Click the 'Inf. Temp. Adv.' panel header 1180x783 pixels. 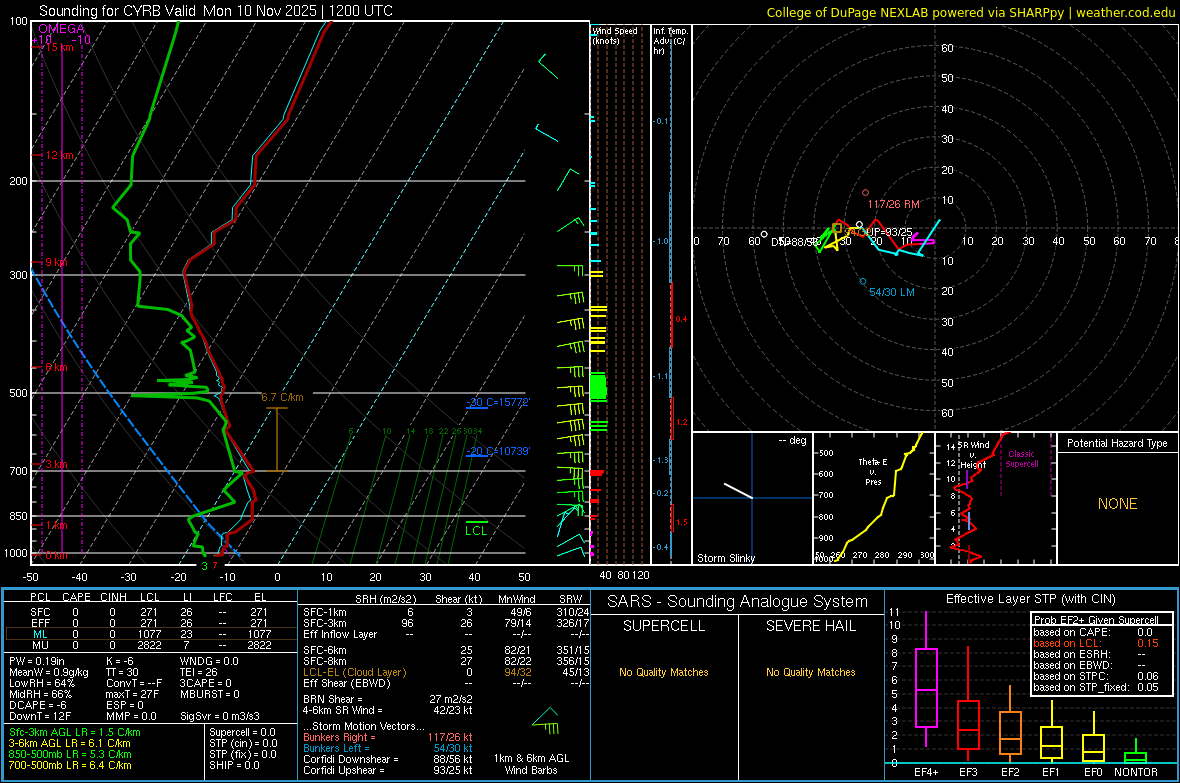coord(669,41)
